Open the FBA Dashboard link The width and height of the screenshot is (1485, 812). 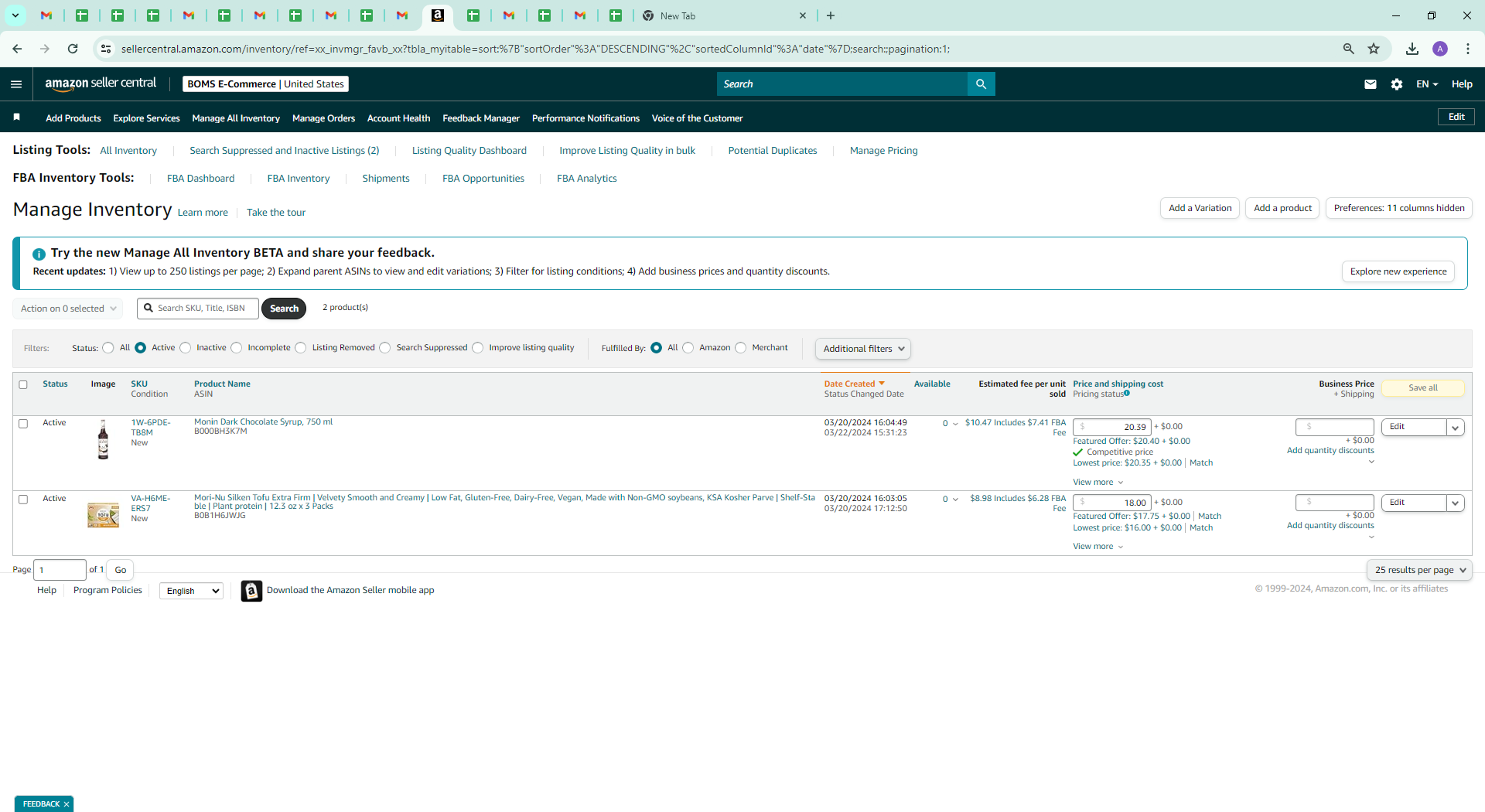(x=200, y=179)
